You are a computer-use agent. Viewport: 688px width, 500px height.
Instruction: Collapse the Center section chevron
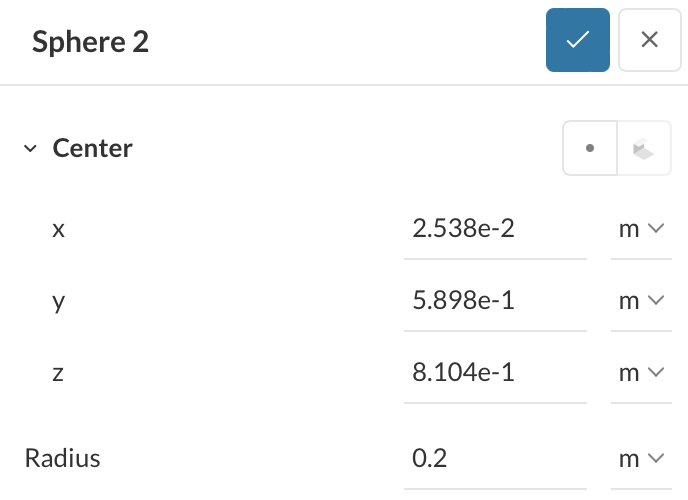coord(30,149)
